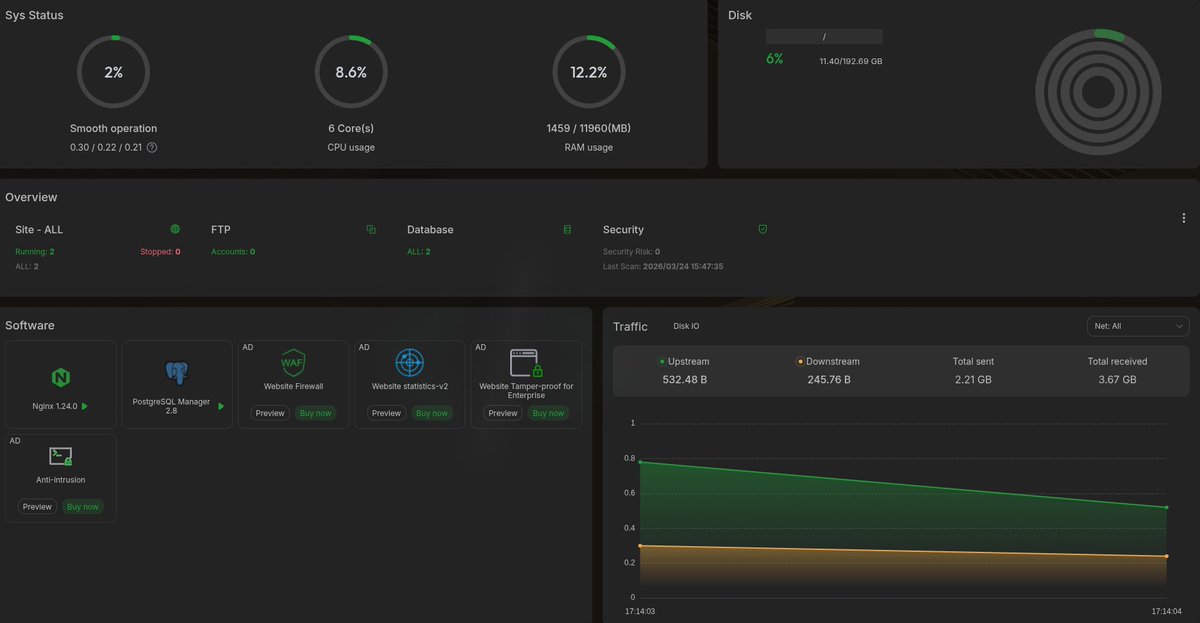Click the Nginx logo icon

point(61,377)
